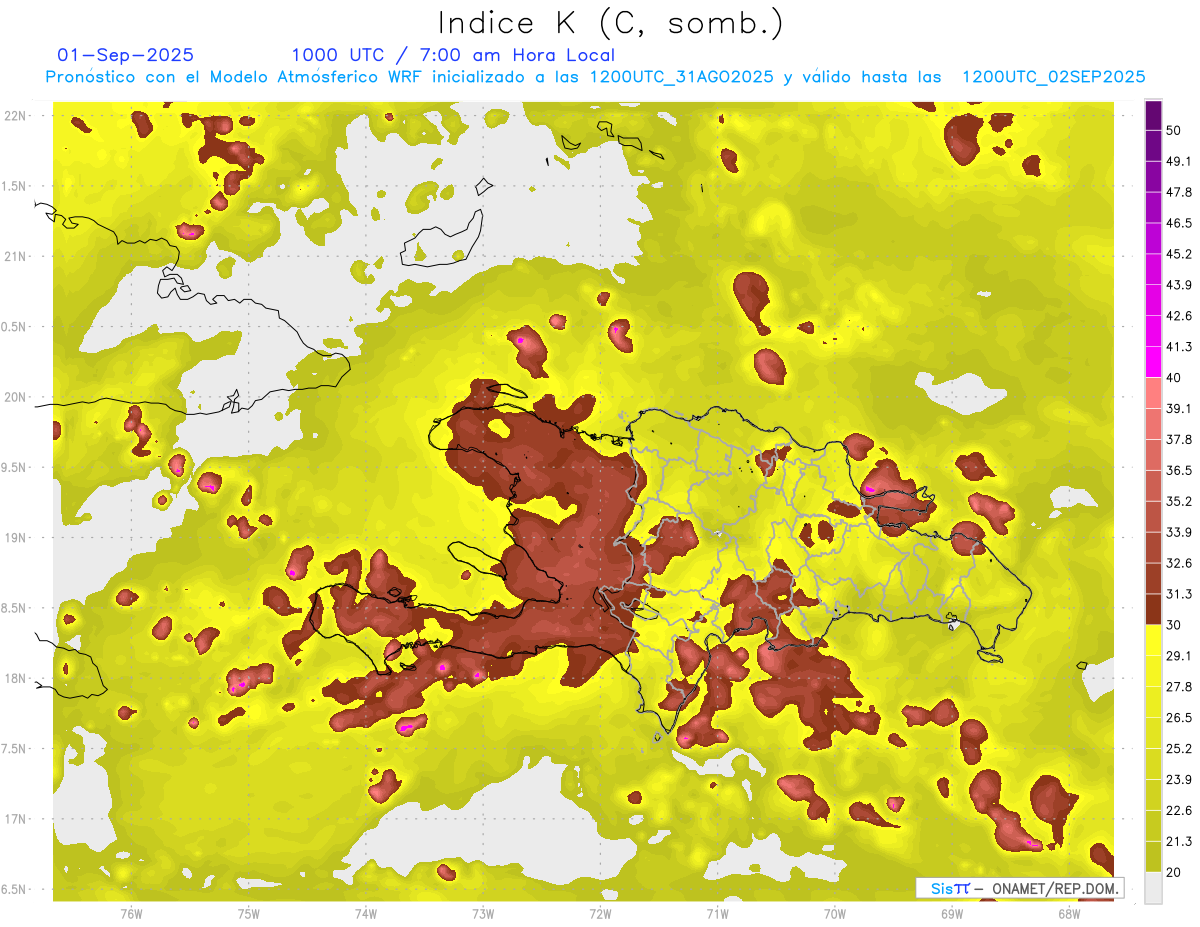Click colorbar label "30"
The image size is (1200, 927).
[1175, 625]
